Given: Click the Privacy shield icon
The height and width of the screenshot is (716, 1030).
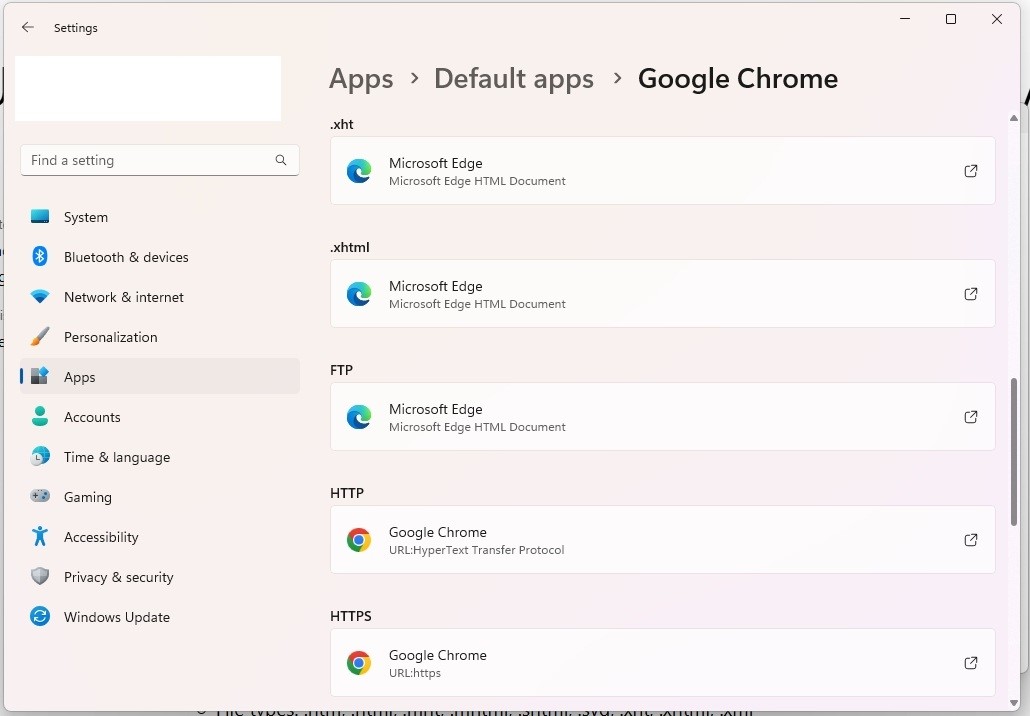Looking at the screenshot, I should tap(40, 577).
